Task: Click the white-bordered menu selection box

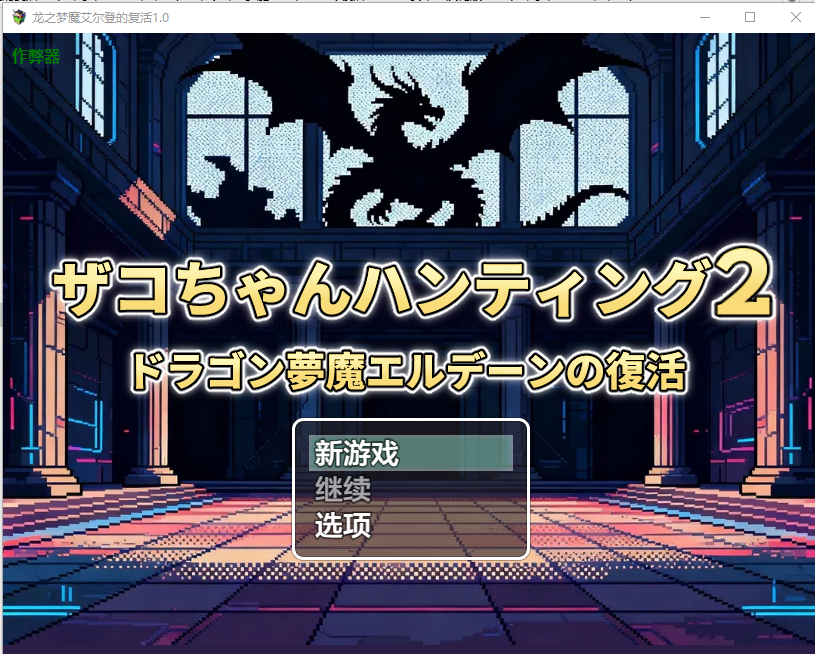Action: coord(410,492)
